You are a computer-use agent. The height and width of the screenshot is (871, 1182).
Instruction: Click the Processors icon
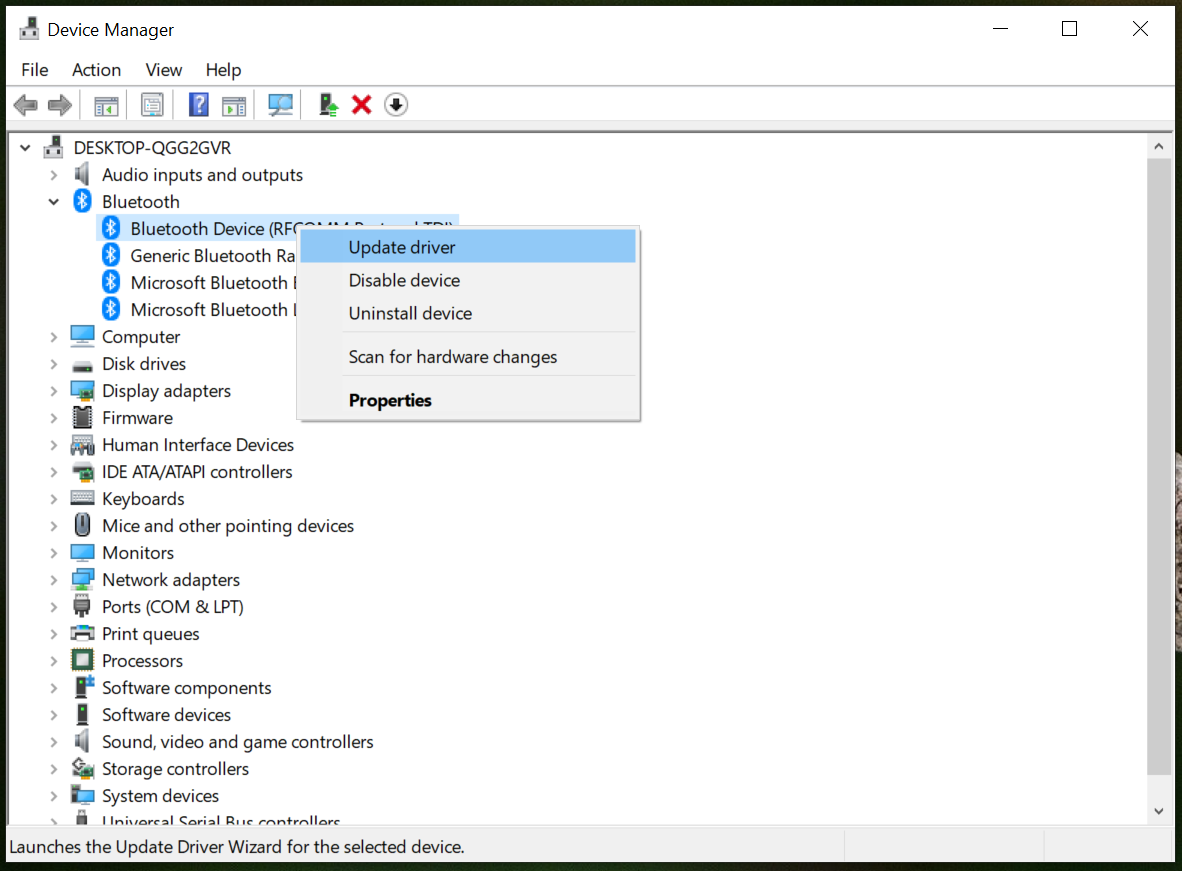[x=82, y=660]
